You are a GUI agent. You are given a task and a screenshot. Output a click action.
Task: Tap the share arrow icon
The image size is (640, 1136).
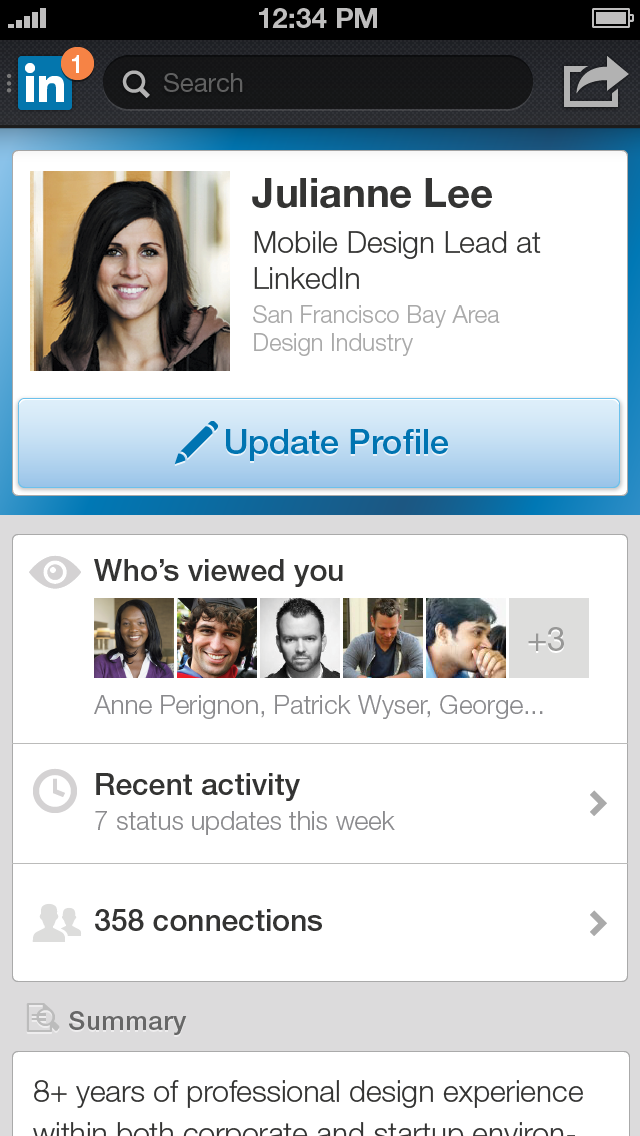[x=596, y=82]
